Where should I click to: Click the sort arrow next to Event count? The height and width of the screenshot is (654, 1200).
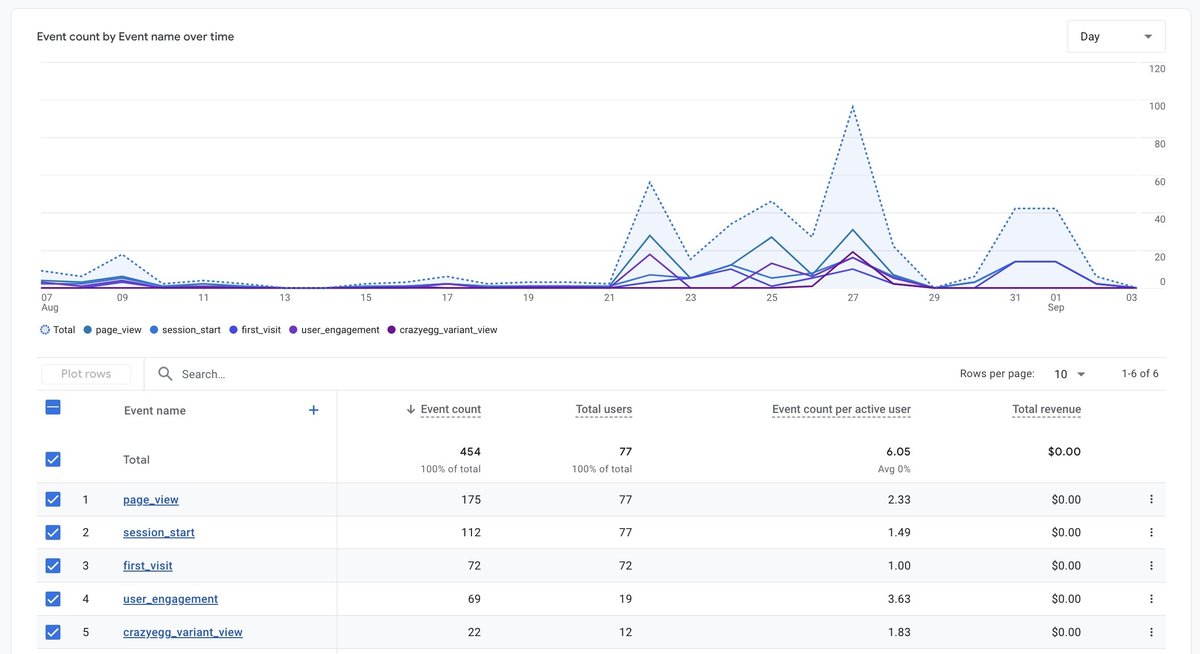[410, 410]
